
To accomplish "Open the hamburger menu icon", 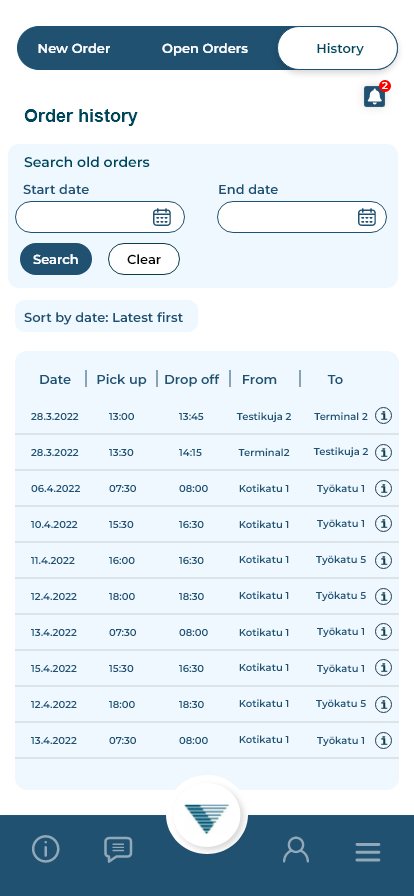I will click(x=368, y=852).
